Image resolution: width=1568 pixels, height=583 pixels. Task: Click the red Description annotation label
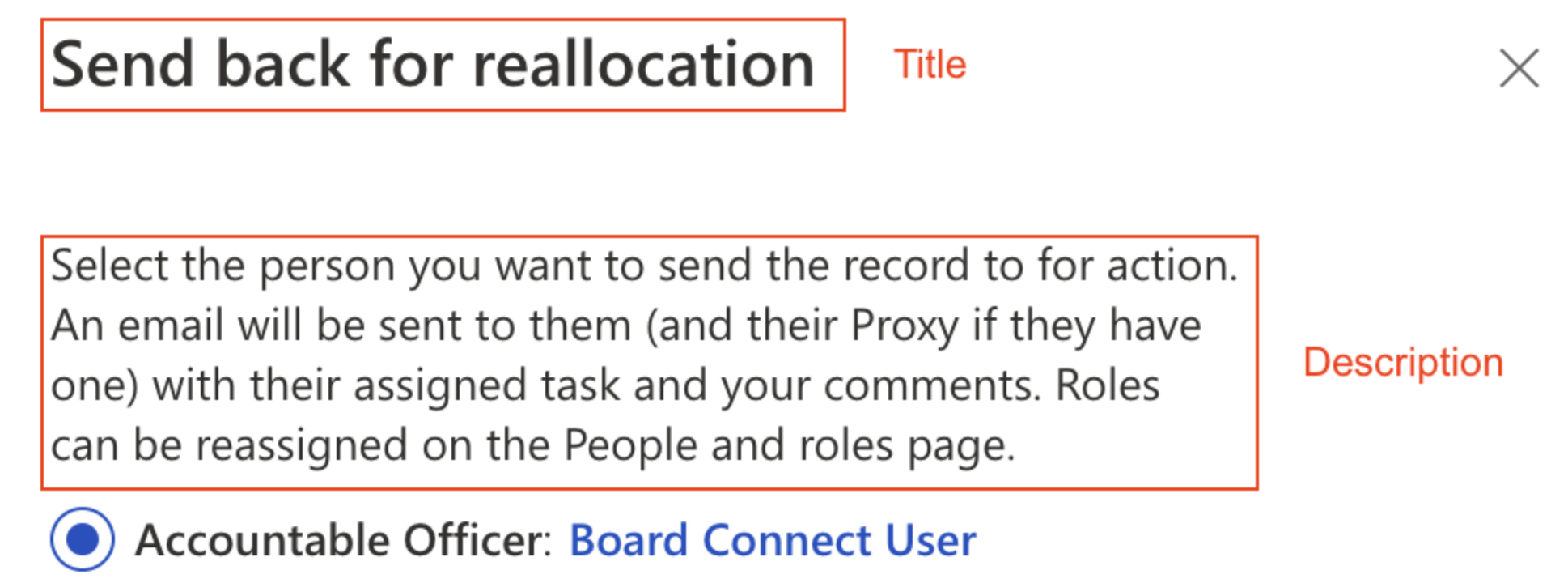(x=1403, y=362)
